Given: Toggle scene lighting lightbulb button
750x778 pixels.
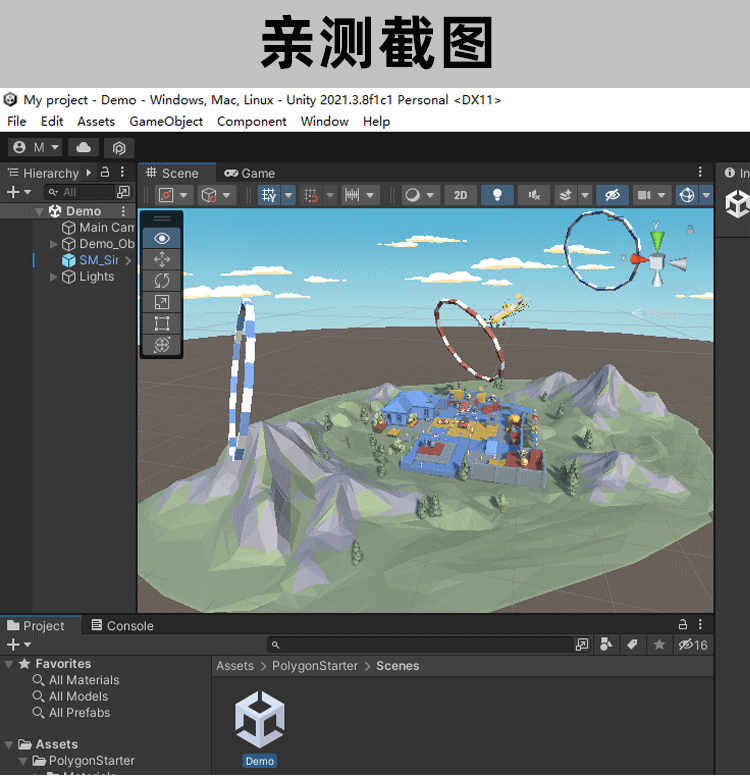Looking at the screenshot, I should click(497, 195).
